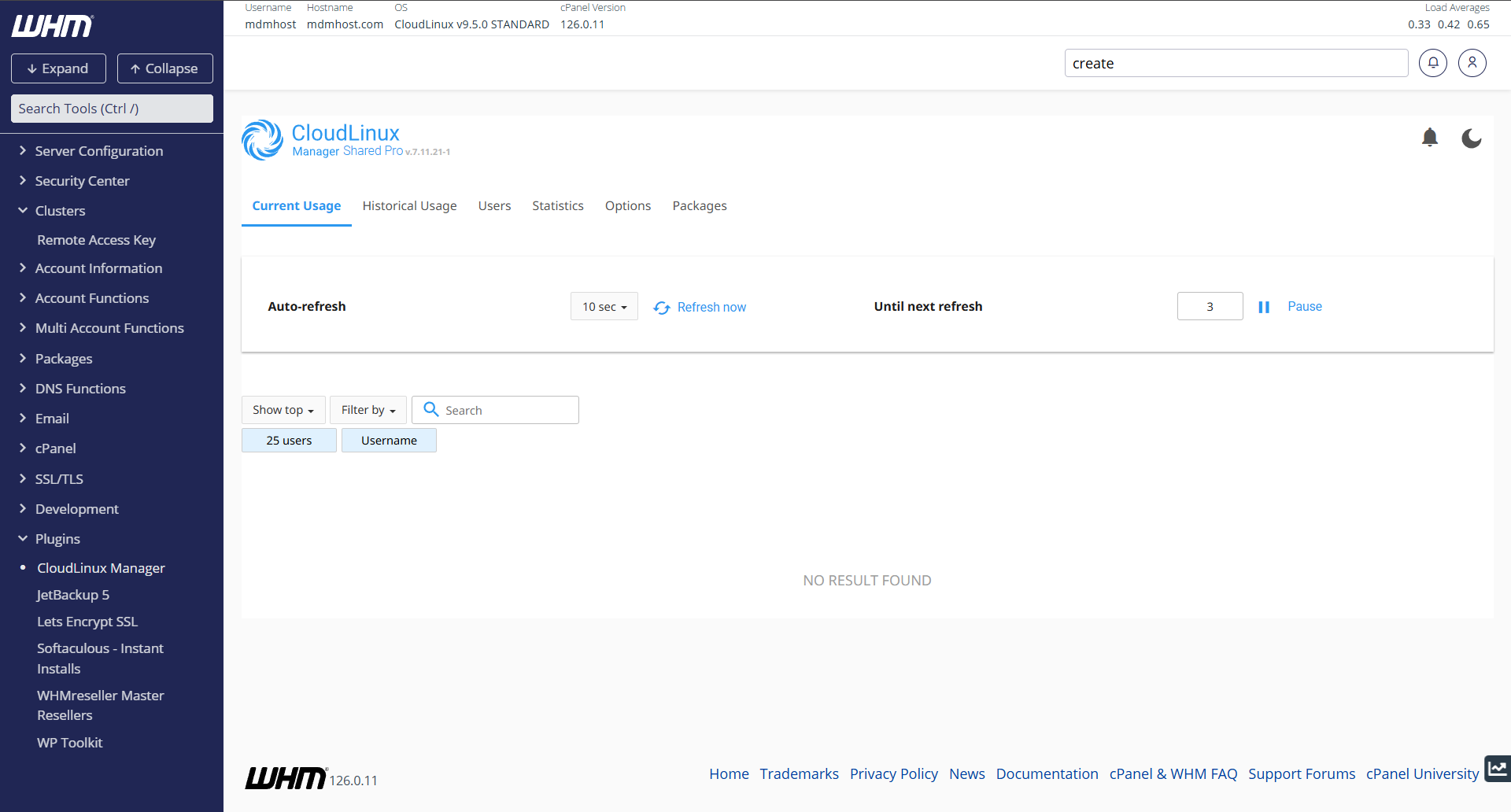Collapse all sidebar menus with Collapse button
This screenshot has width=1511, height=812.
[165, 68]
